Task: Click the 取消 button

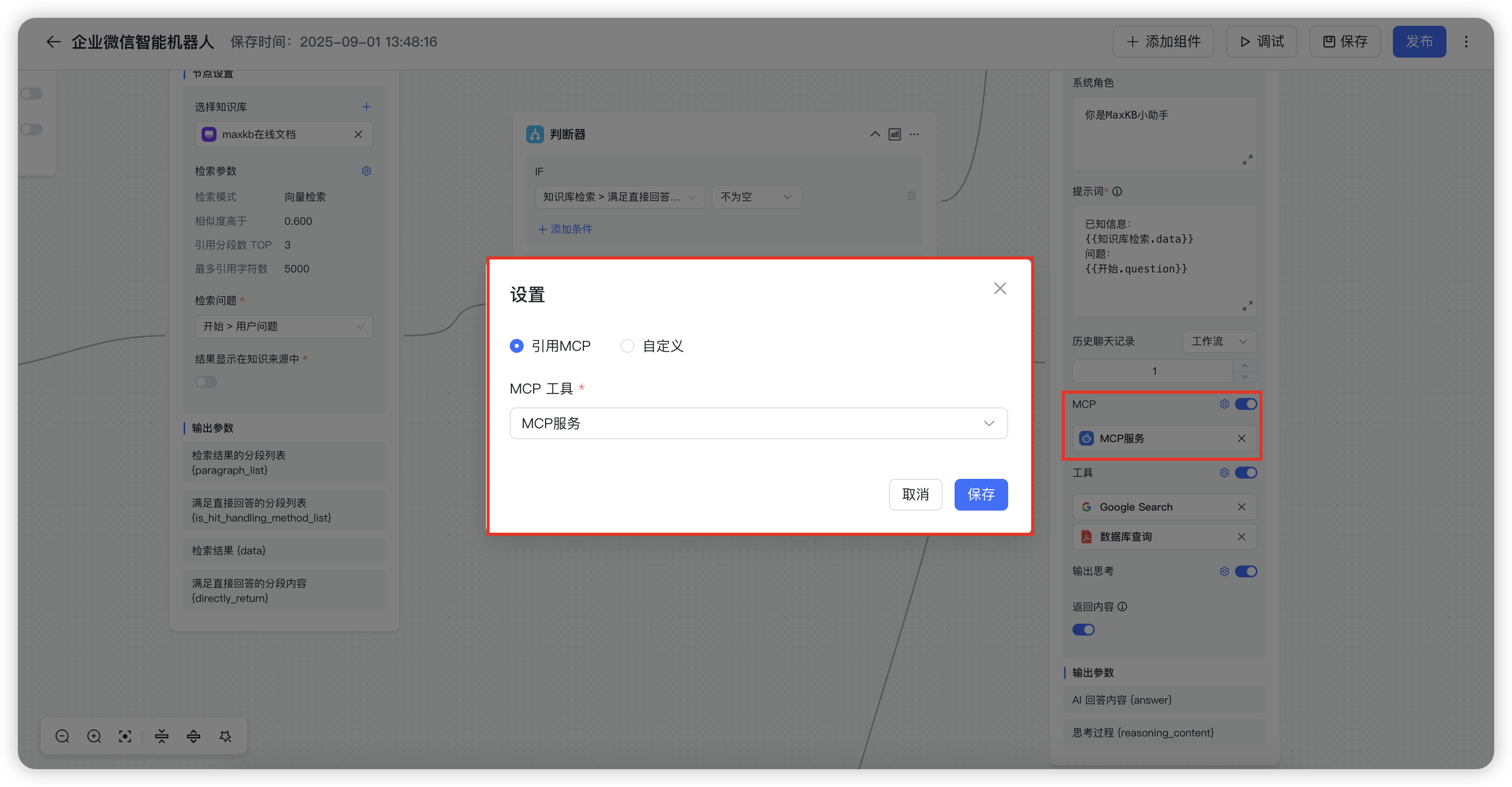Action: [915, 494]
